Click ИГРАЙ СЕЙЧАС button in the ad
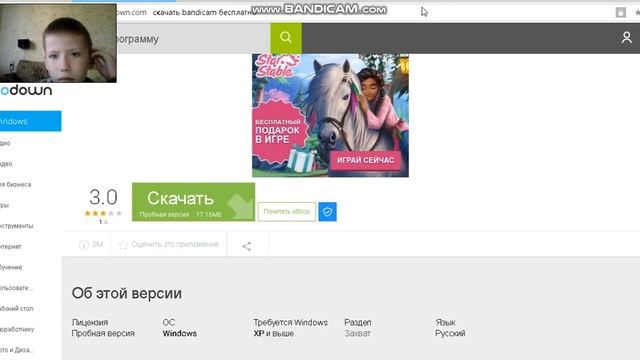 (x=365, y=160)
